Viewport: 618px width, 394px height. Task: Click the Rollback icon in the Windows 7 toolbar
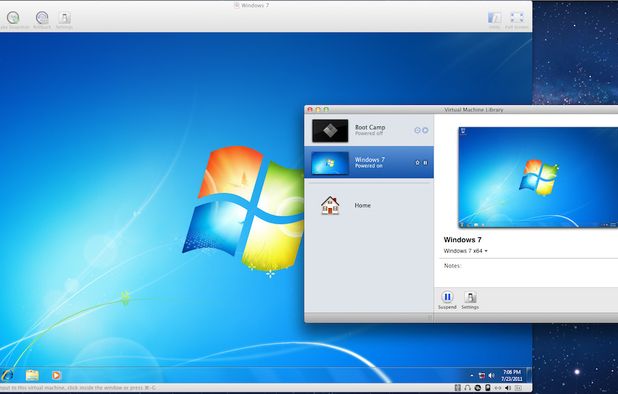pyautogui.click(x=42, y=18)
